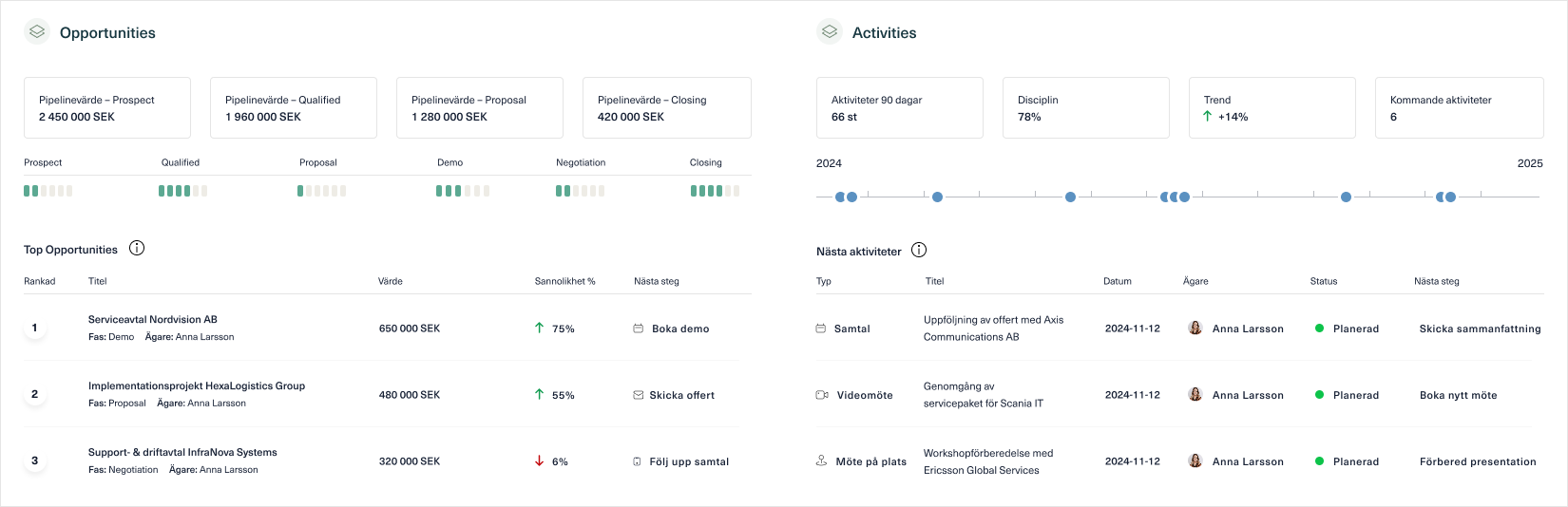This screenshot has width=1568, height=507.
Task: Click the envelope icon beside Skicka offert
Action: (x=639, y=395)
